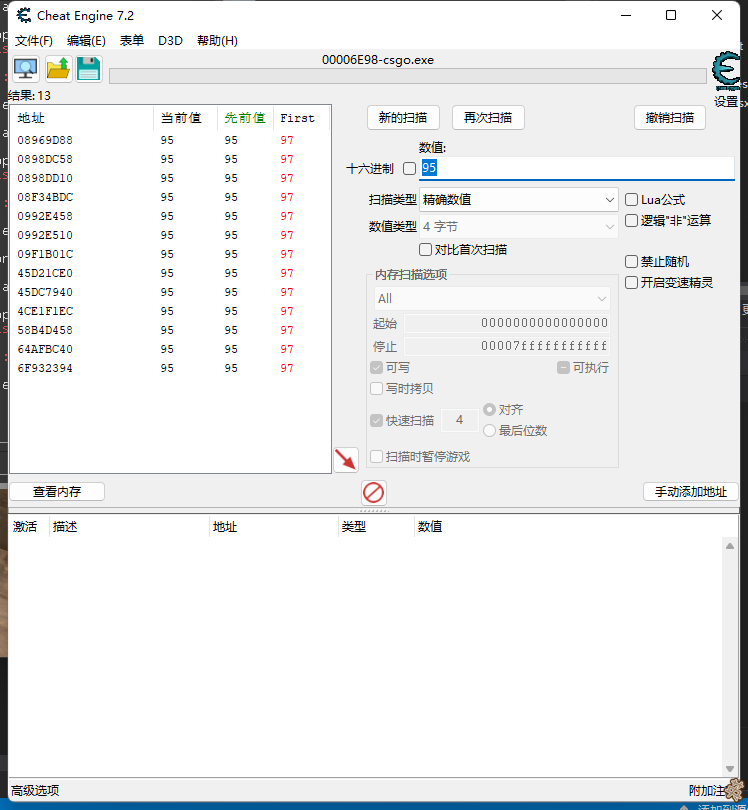Toggle the 十六进制 hex checkbox
This screenshot has height=810, width=748.
[x=409, y=168]
